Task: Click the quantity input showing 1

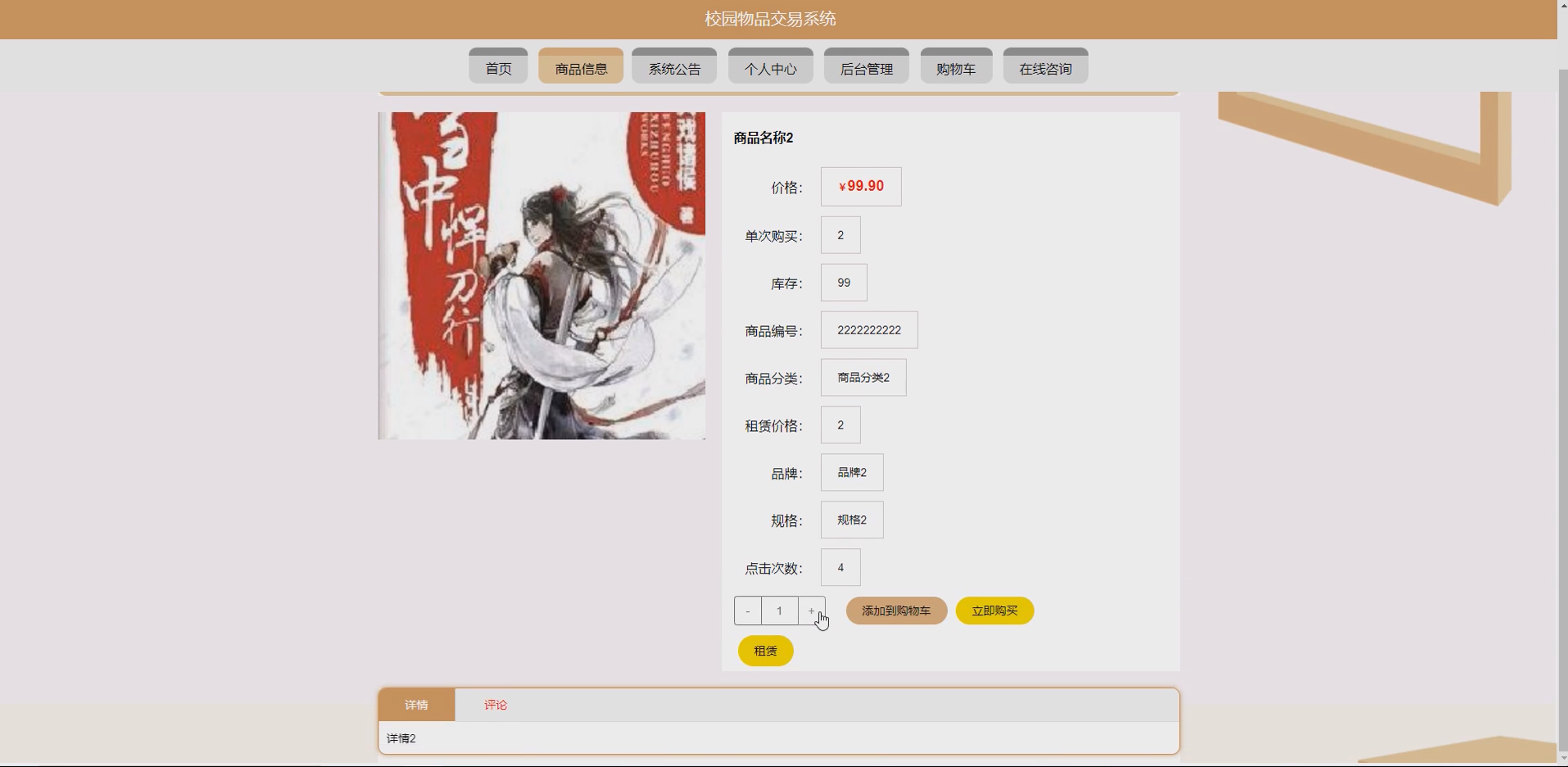Action: click(x=780, y=610)
